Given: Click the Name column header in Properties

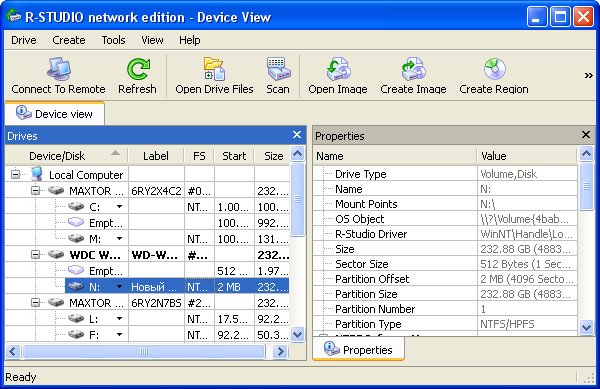Looking at the screenshot, I should 395,156.
